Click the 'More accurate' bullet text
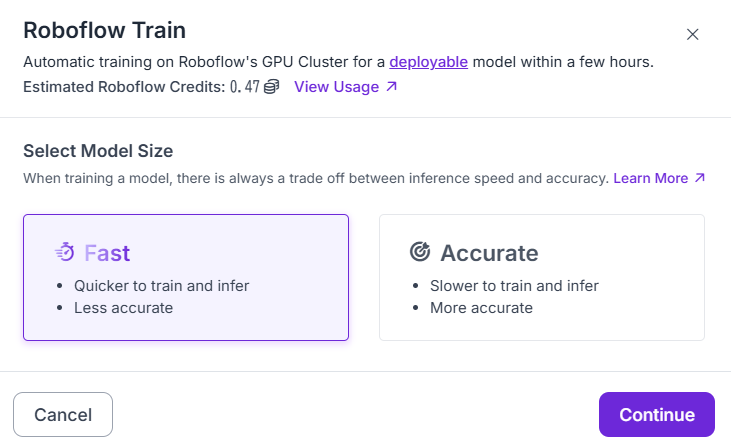This screenshot has height=448, width=731. (481, 308)
